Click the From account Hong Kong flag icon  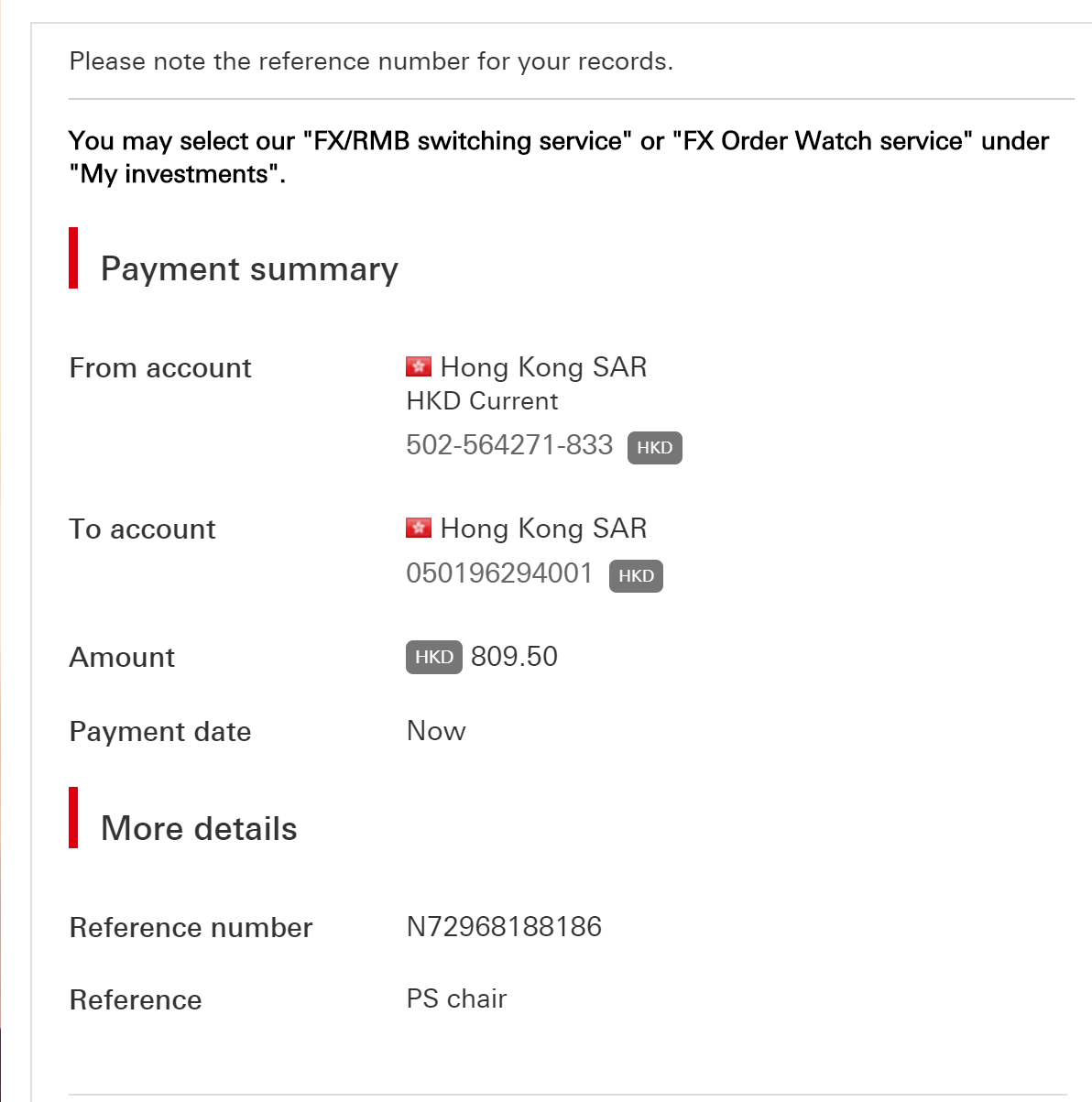(x=419, y=367)
